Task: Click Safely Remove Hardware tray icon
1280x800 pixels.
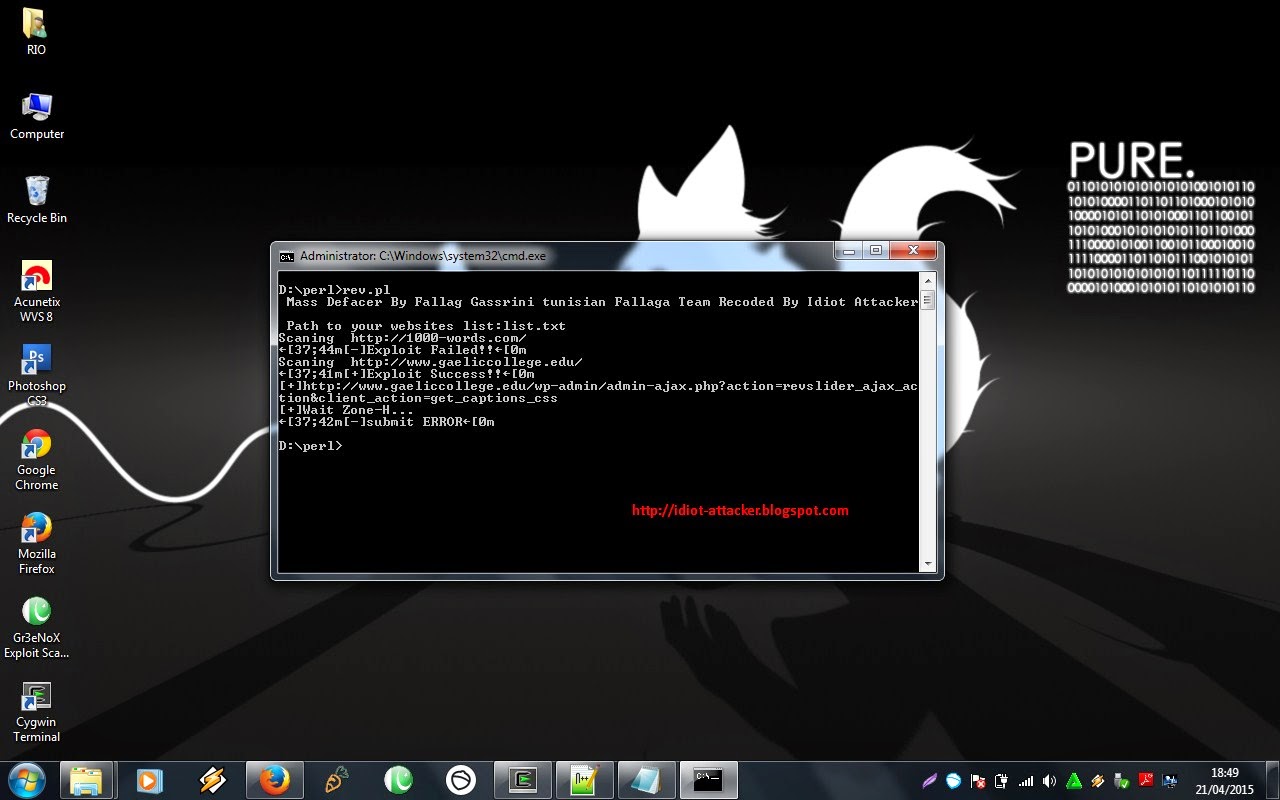Action: (1122, 780)
